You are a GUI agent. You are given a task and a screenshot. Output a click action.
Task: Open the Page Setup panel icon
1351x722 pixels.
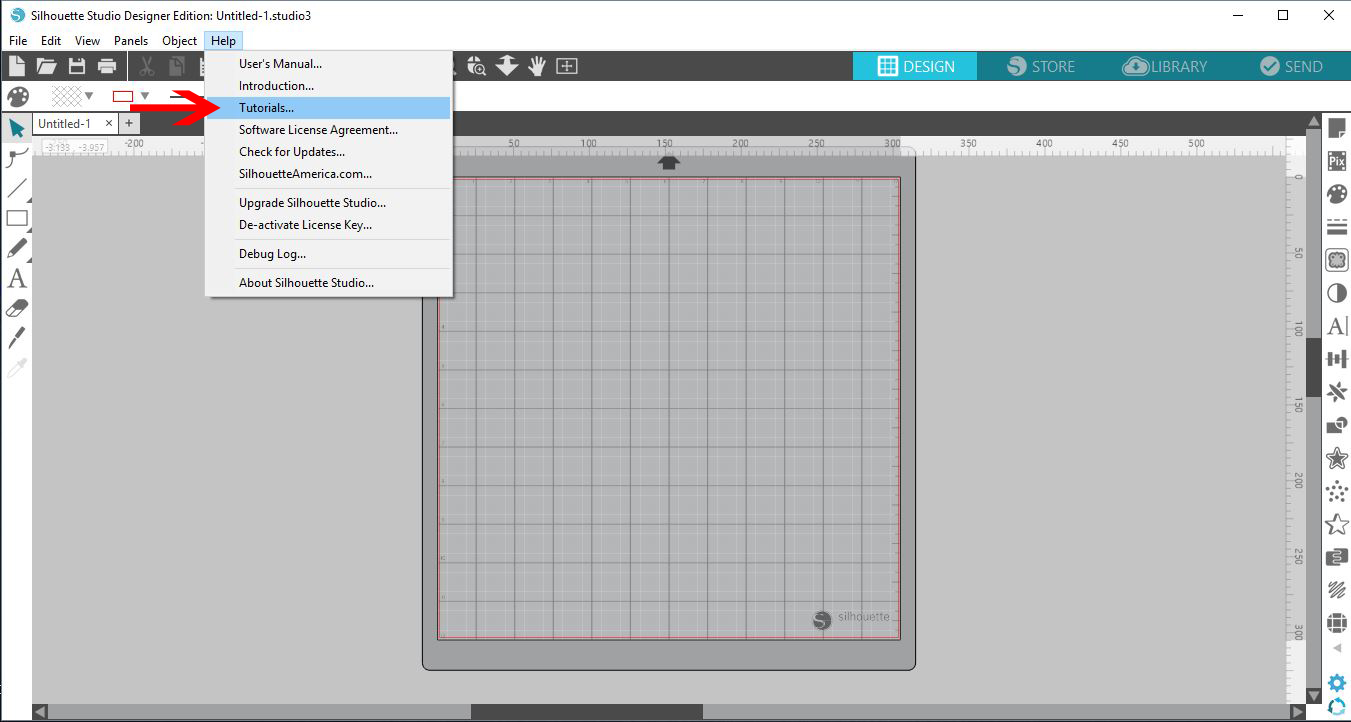tap(1336, 128)
